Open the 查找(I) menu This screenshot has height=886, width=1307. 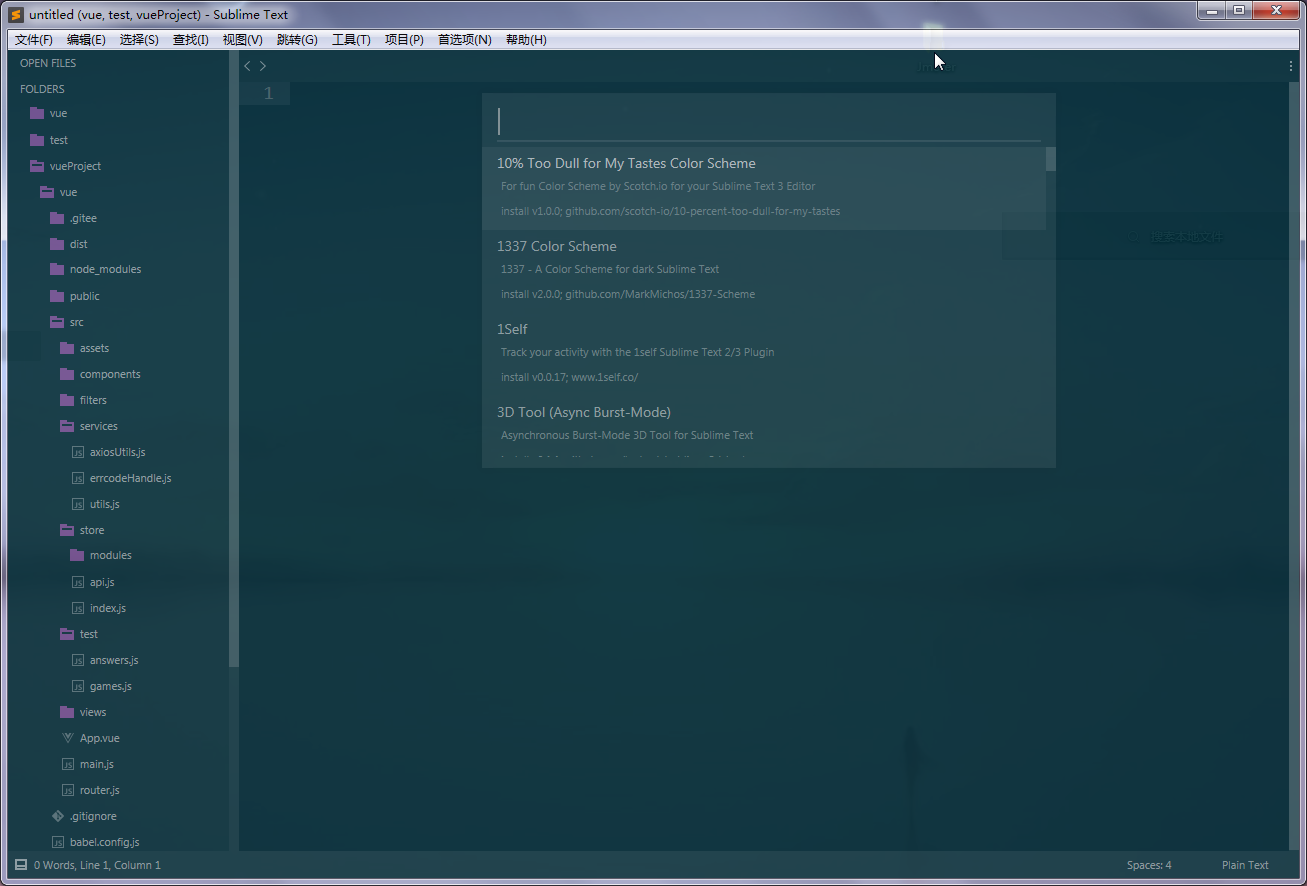coord(191,40)
